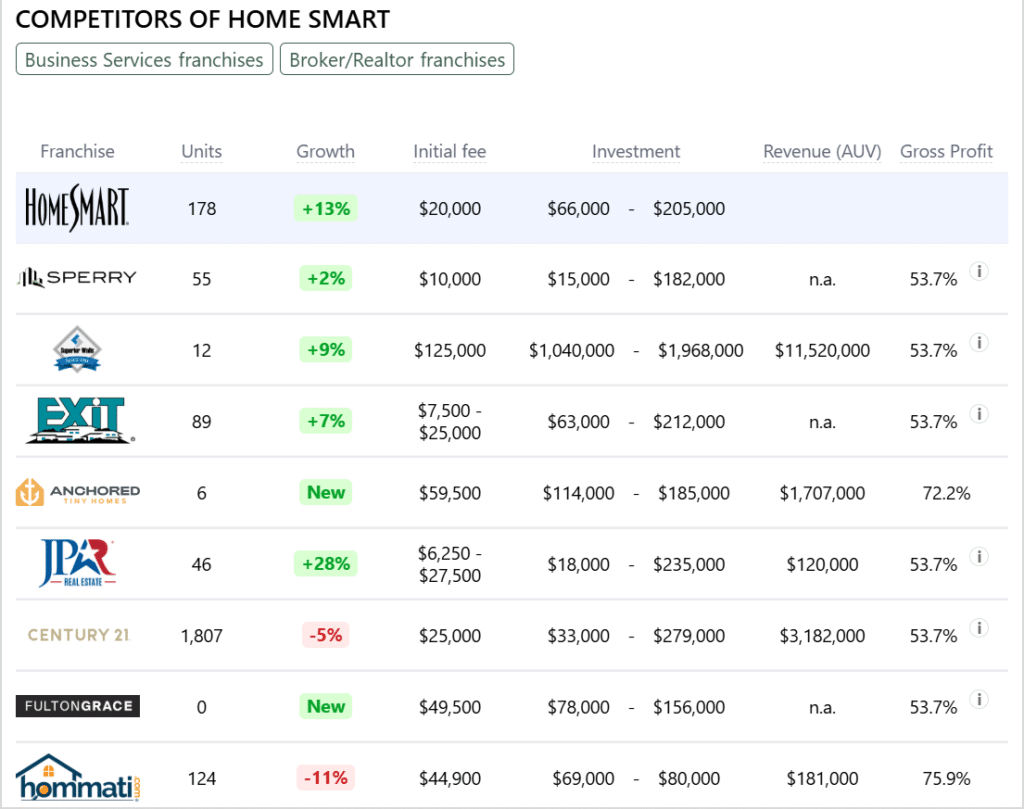The width and height of the screenshot is (1024, 809).
Task: Click the Century 21 logo
Action: point(78,635)
